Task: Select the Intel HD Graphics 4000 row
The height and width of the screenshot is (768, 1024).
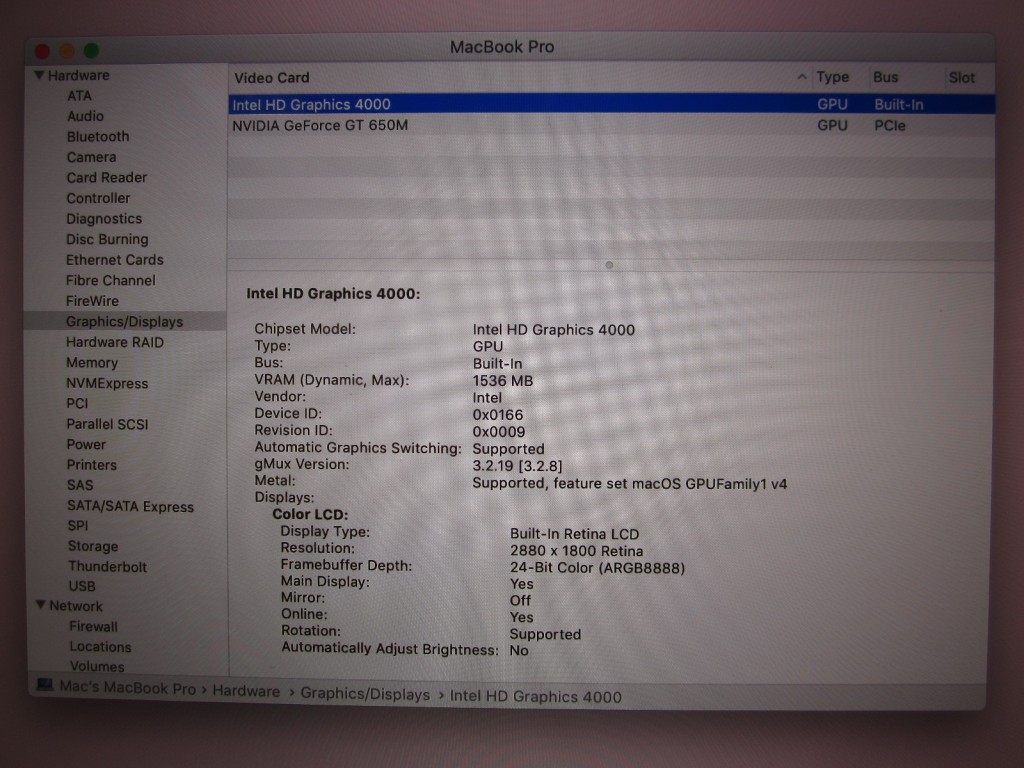Action: coord(611,104)
